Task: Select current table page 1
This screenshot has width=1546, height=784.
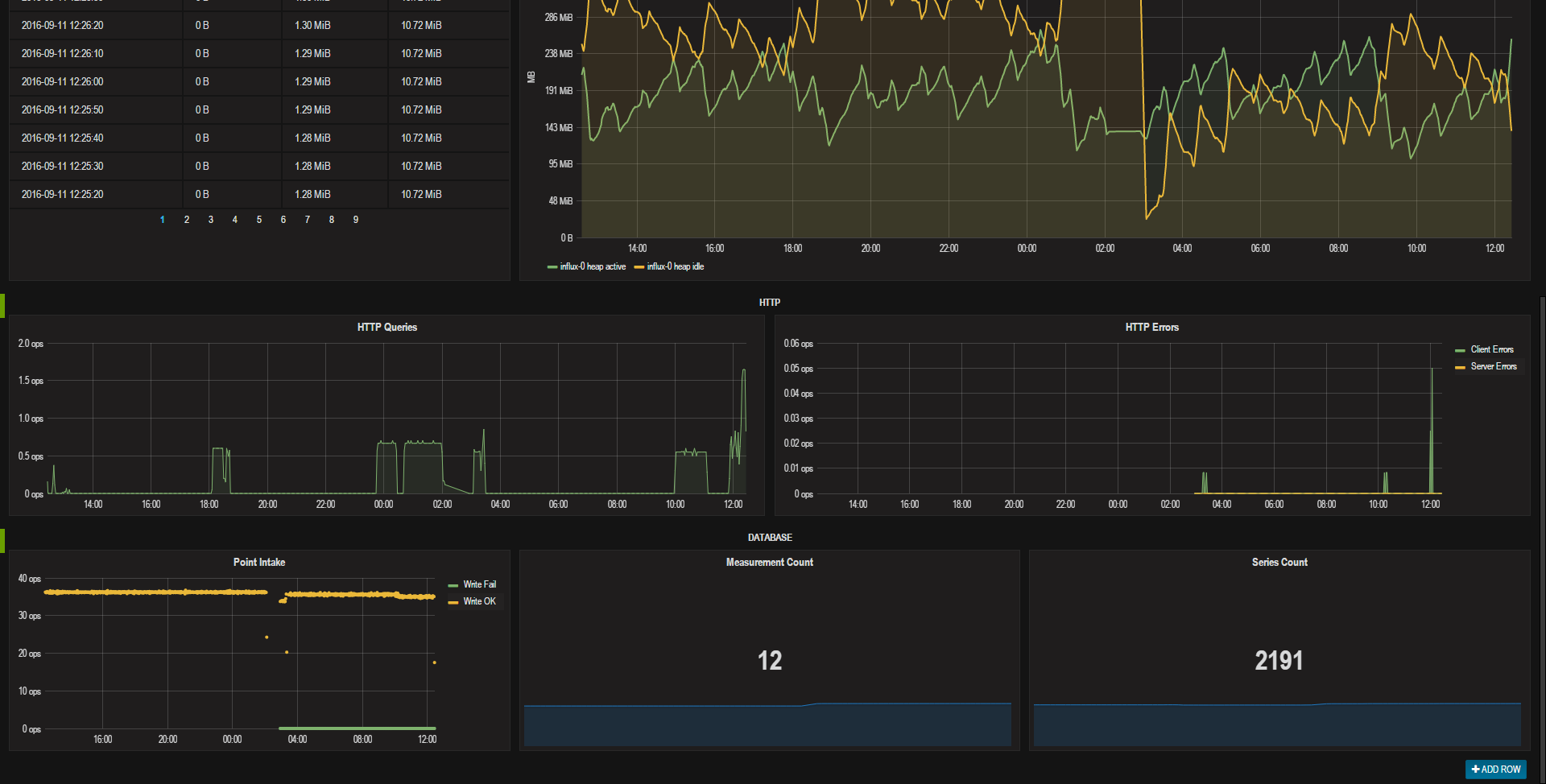Action: coord(163,220)
